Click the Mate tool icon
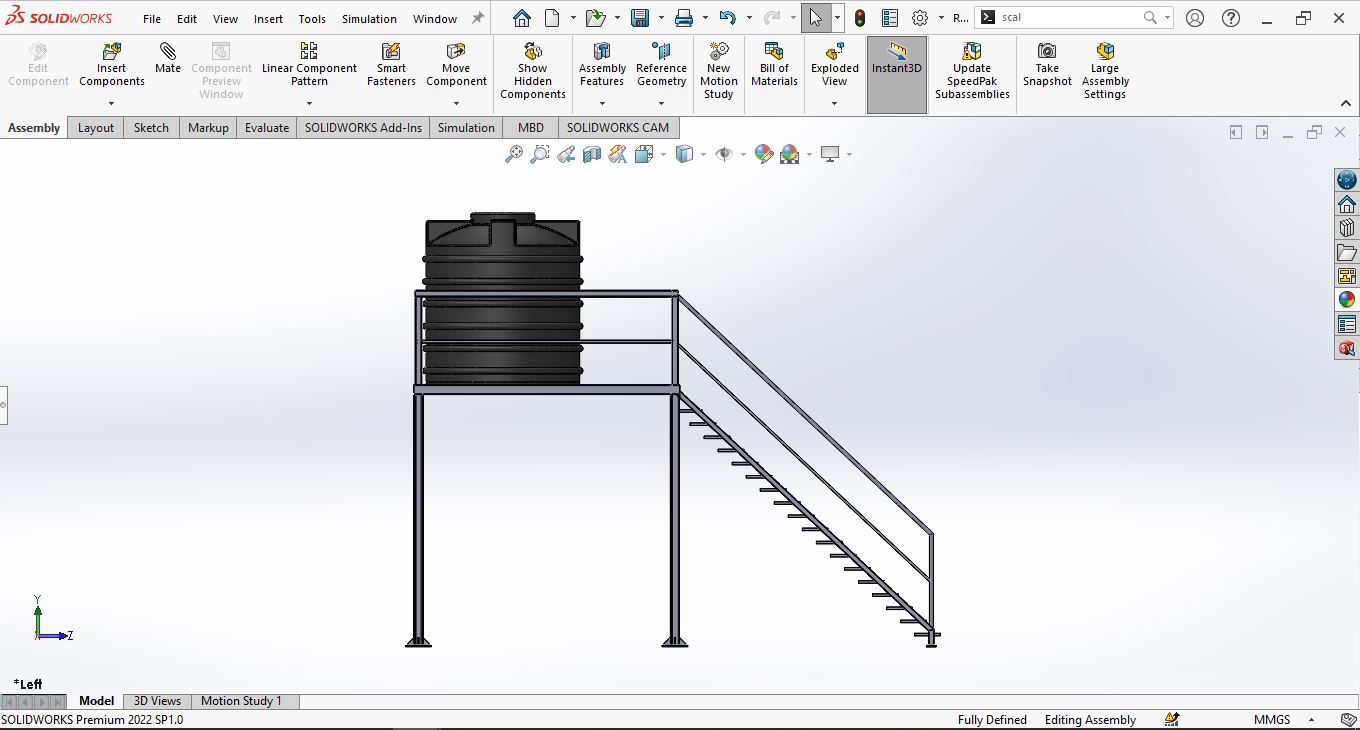 (x=168, y=58)
